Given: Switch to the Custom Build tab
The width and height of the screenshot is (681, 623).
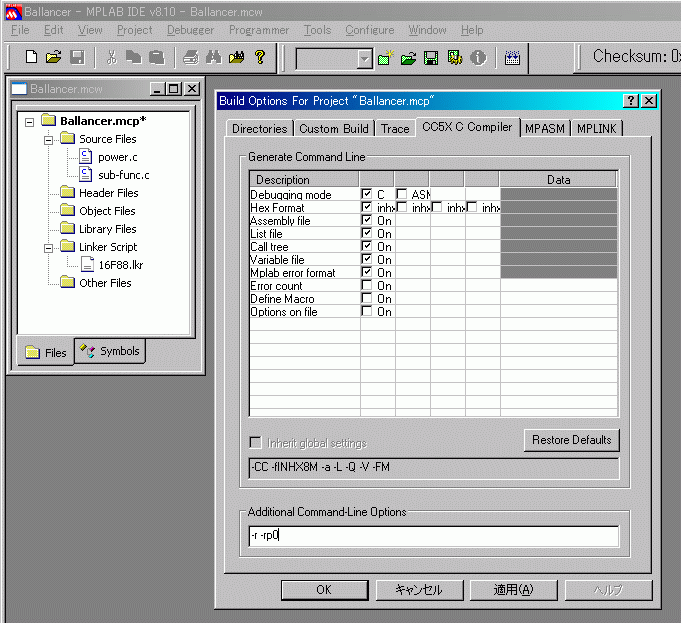Looking at the screenshot, I should pos(334,129).
